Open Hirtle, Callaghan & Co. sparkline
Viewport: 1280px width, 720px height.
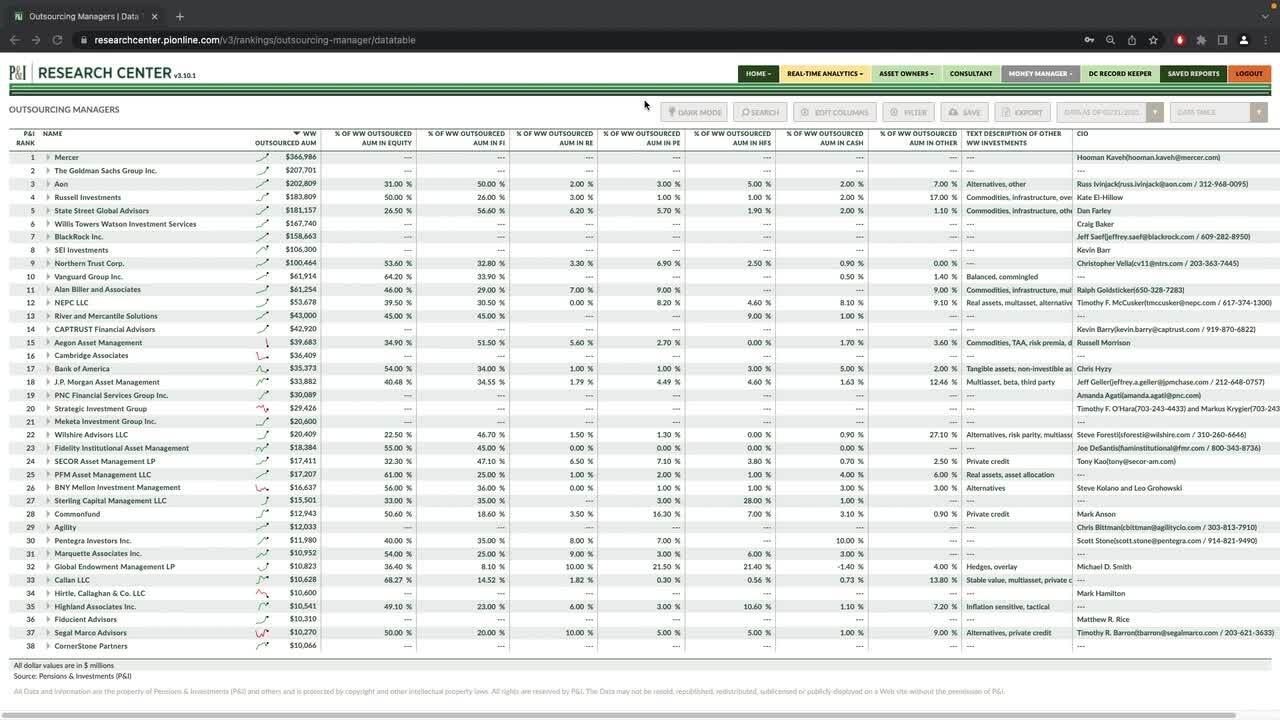click(x=262, y=593)
